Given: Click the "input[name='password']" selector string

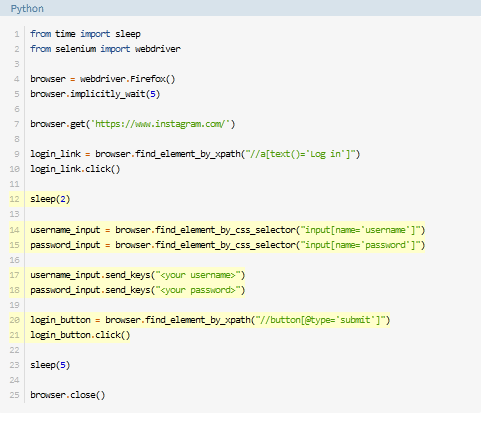Looking at the screenshot, I should pyautogui.click(x=360, y=245).
